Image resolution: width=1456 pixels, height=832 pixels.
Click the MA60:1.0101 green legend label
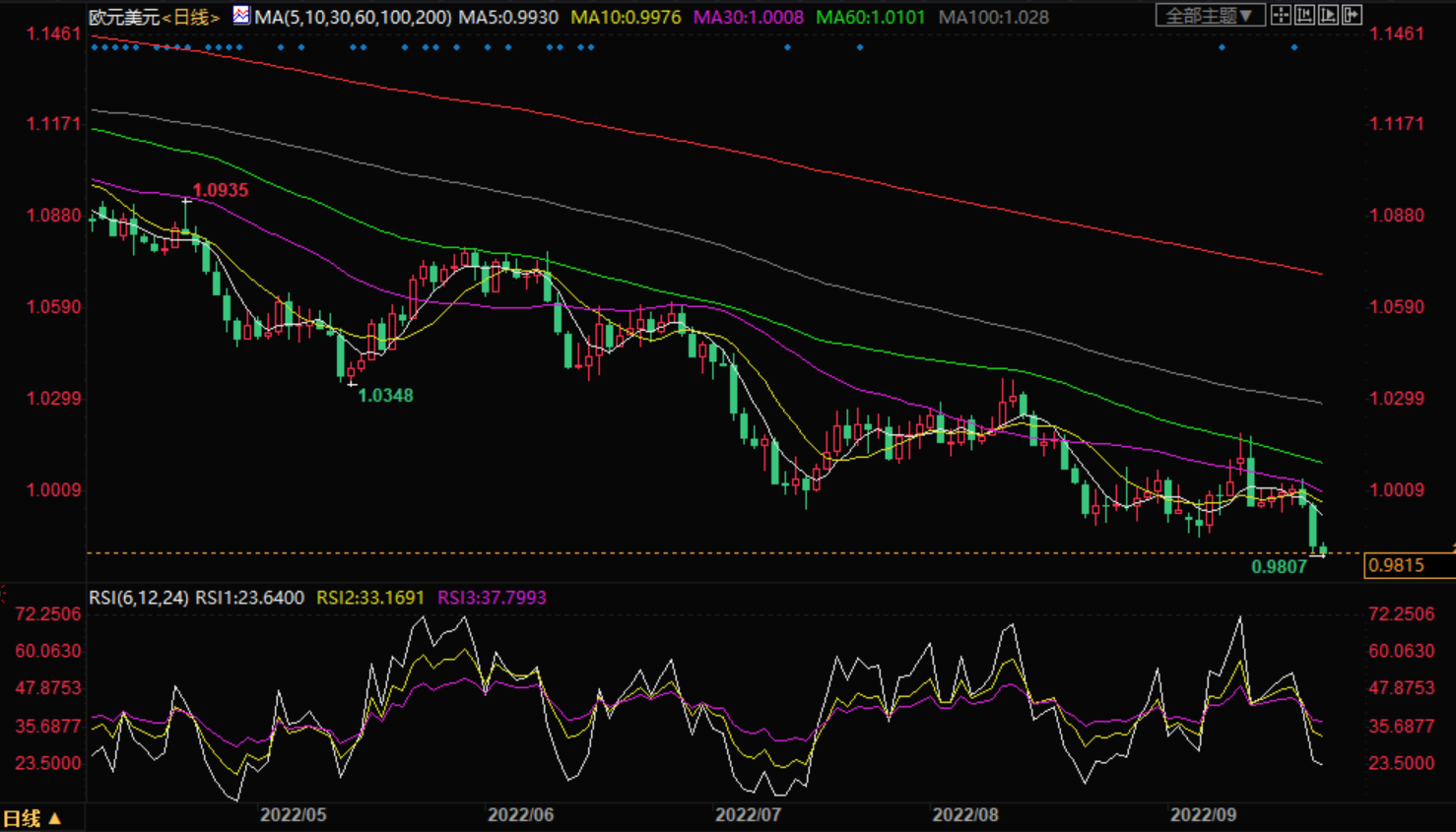coord(871,17)
